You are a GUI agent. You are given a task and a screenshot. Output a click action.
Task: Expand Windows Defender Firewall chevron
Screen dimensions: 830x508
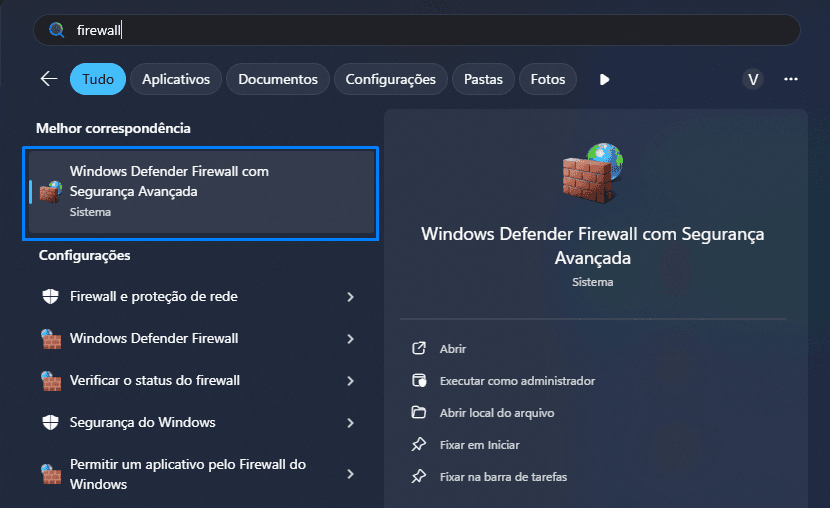(350, 339)
